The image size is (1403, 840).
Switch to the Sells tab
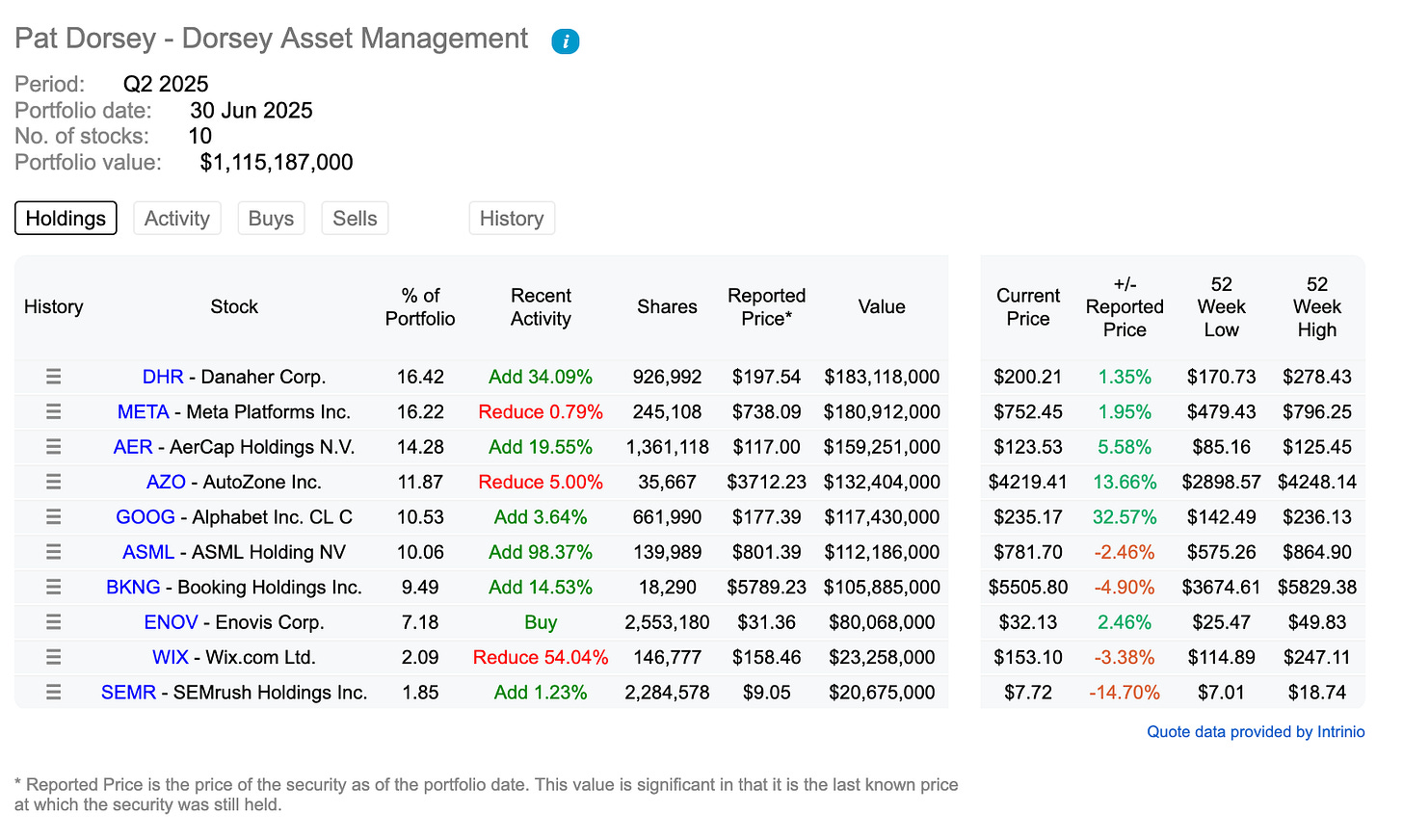(355, 218)
